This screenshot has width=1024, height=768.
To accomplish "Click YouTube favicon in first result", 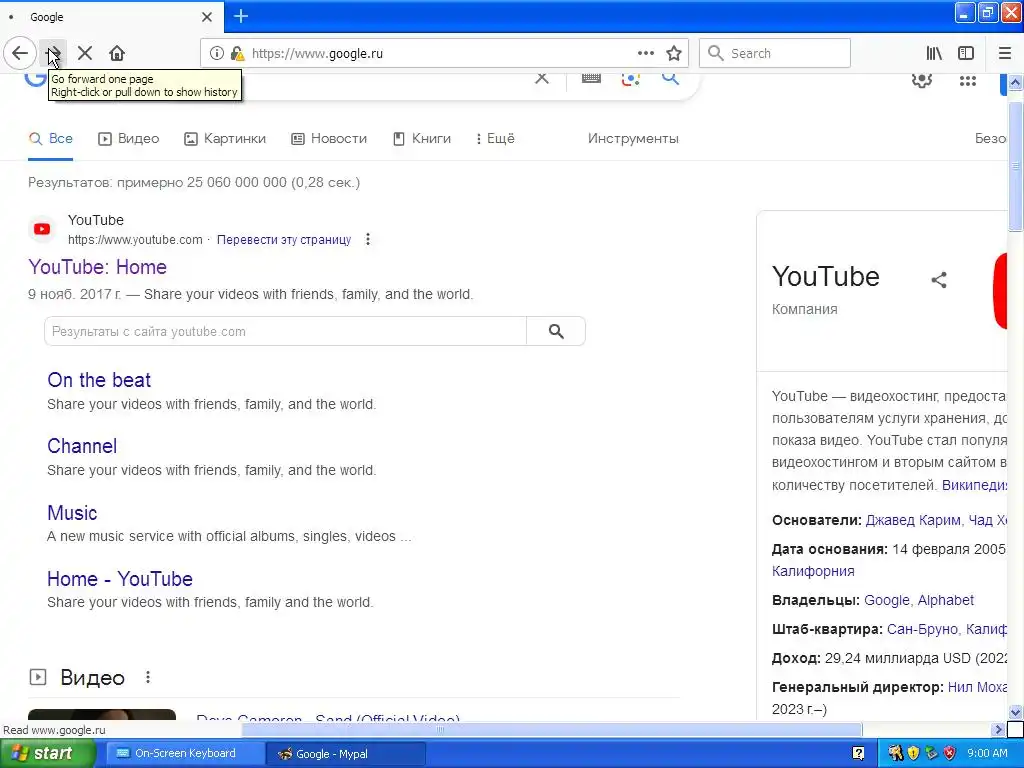I will point(42,229).
